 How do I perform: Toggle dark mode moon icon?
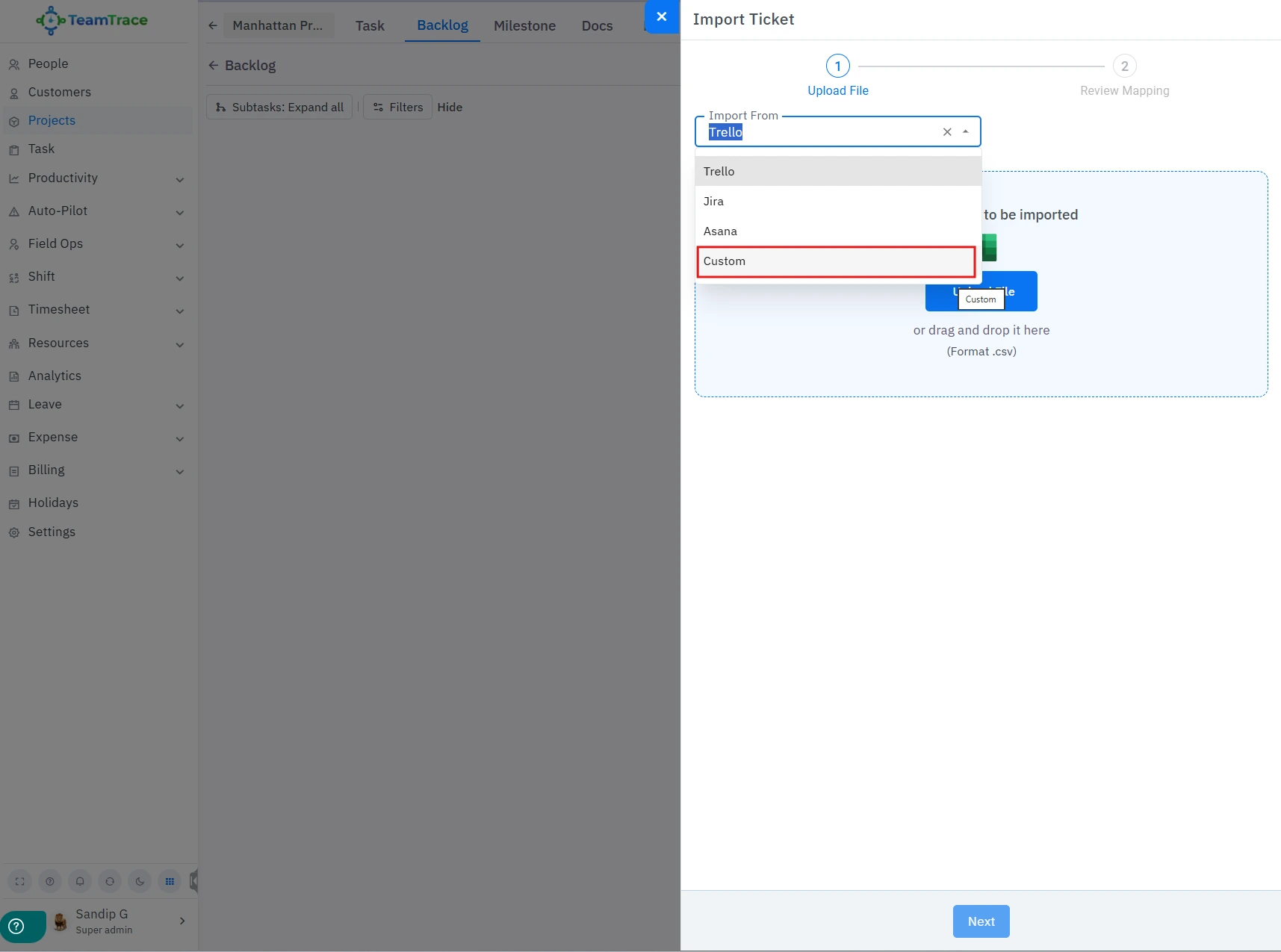pos(140,882)
